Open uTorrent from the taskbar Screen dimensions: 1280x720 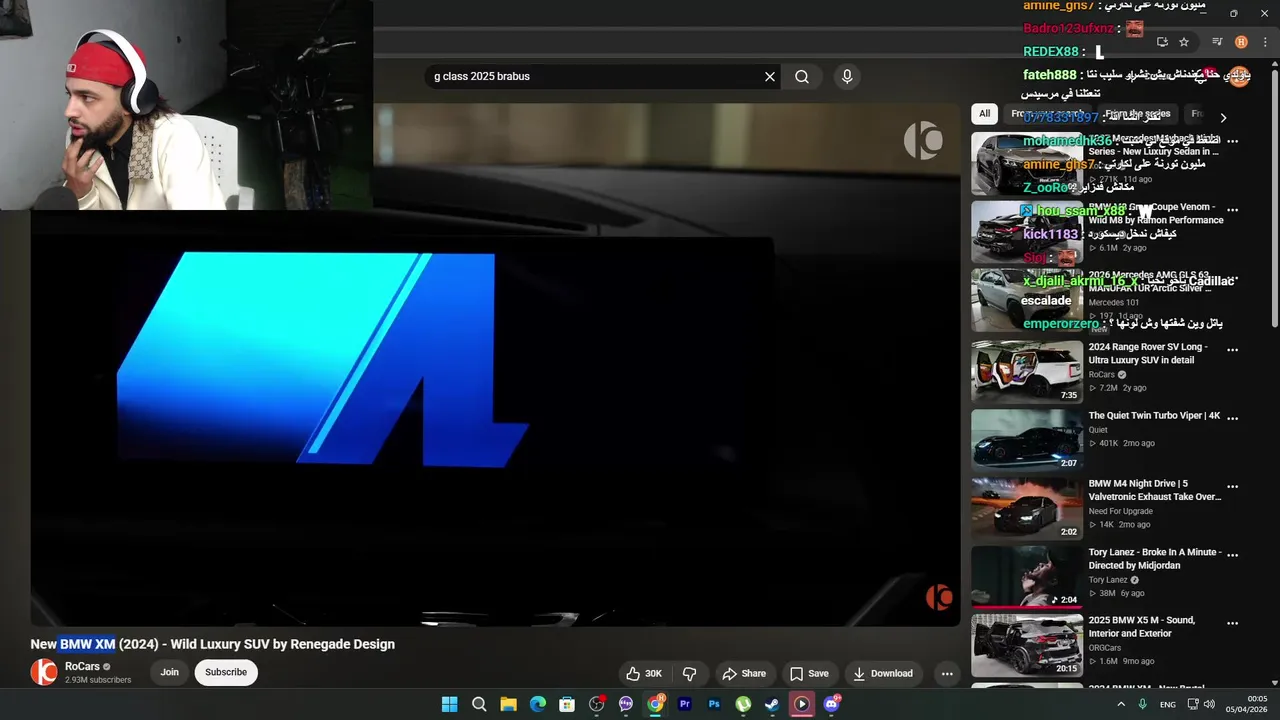point(743,704)
